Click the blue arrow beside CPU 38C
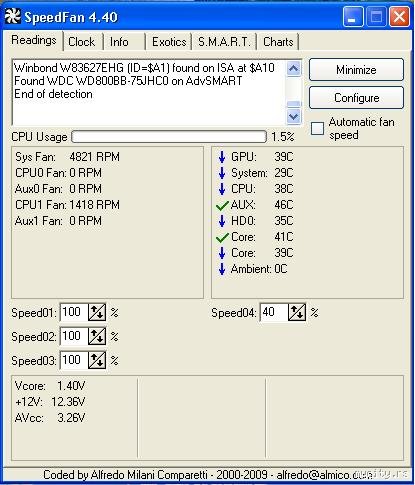Screen dimensions: 415x485 point(222,189)
